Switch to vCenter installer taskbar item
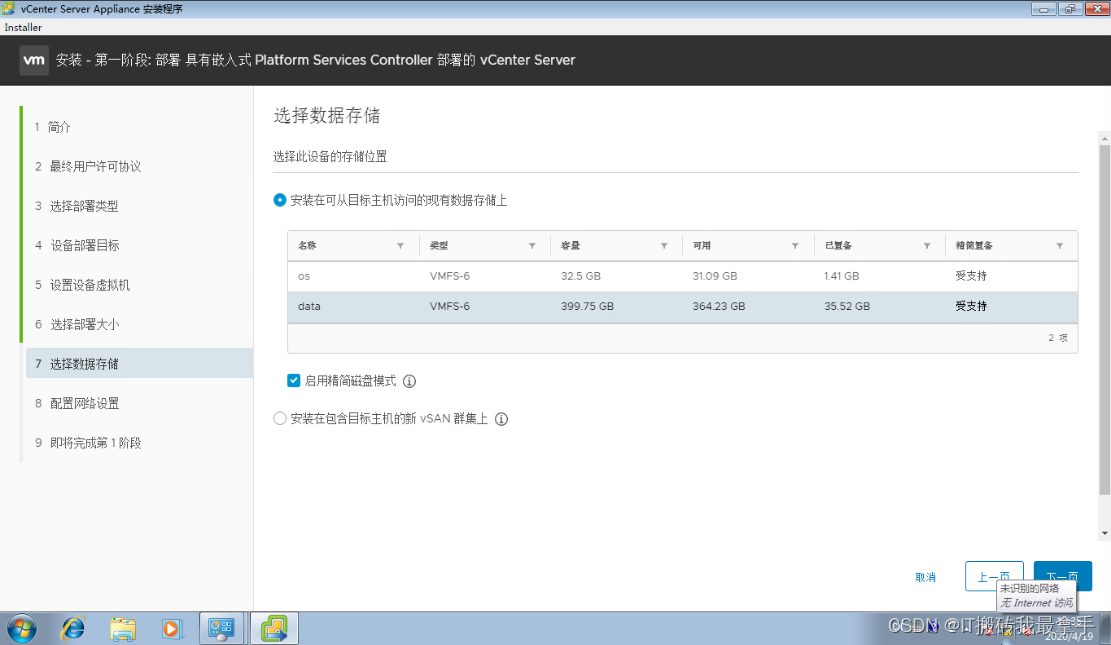 (274, 628)
